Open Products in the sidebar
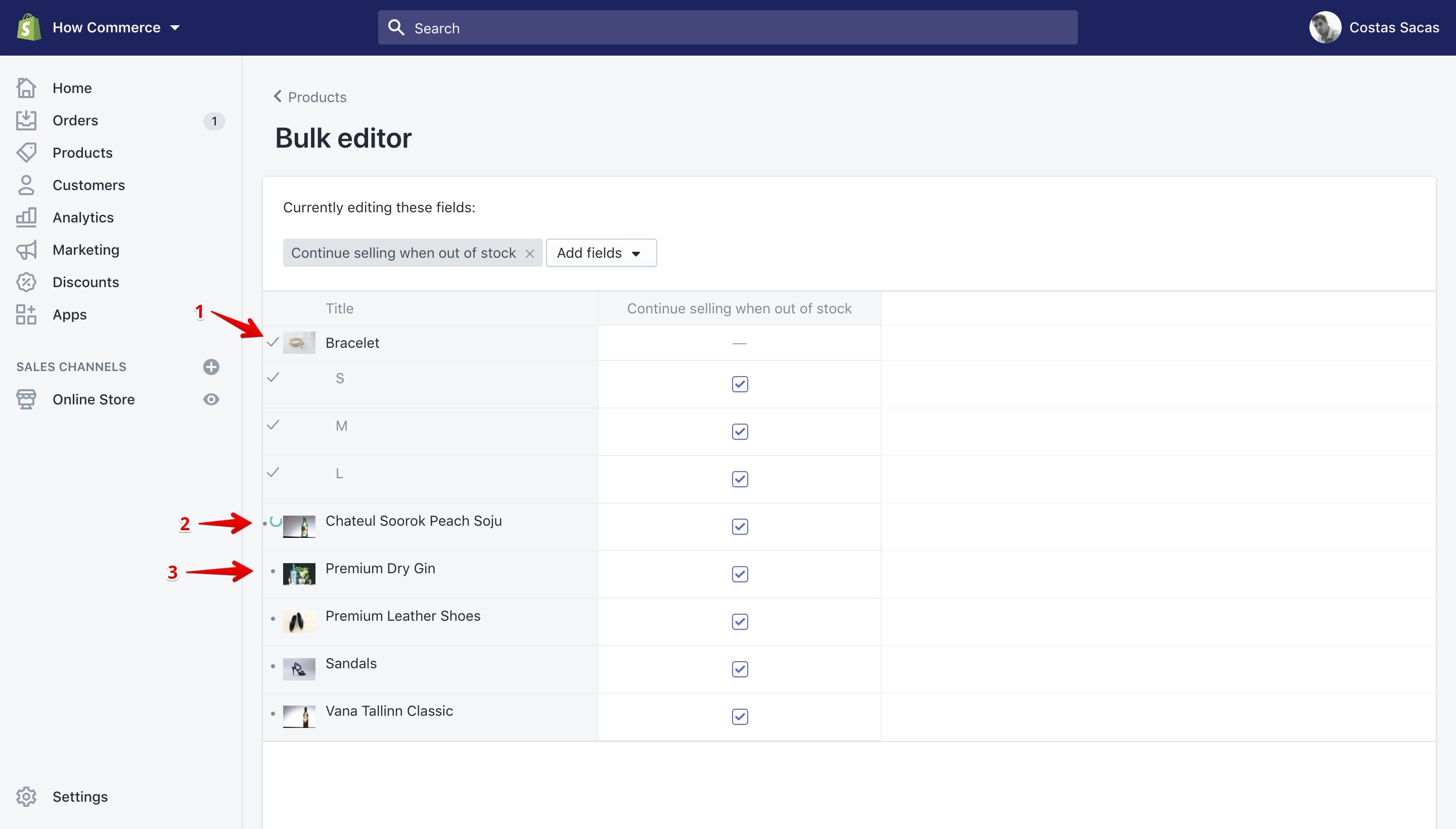Viewport: 1456px width, 829px height. [x=82, y=153]
